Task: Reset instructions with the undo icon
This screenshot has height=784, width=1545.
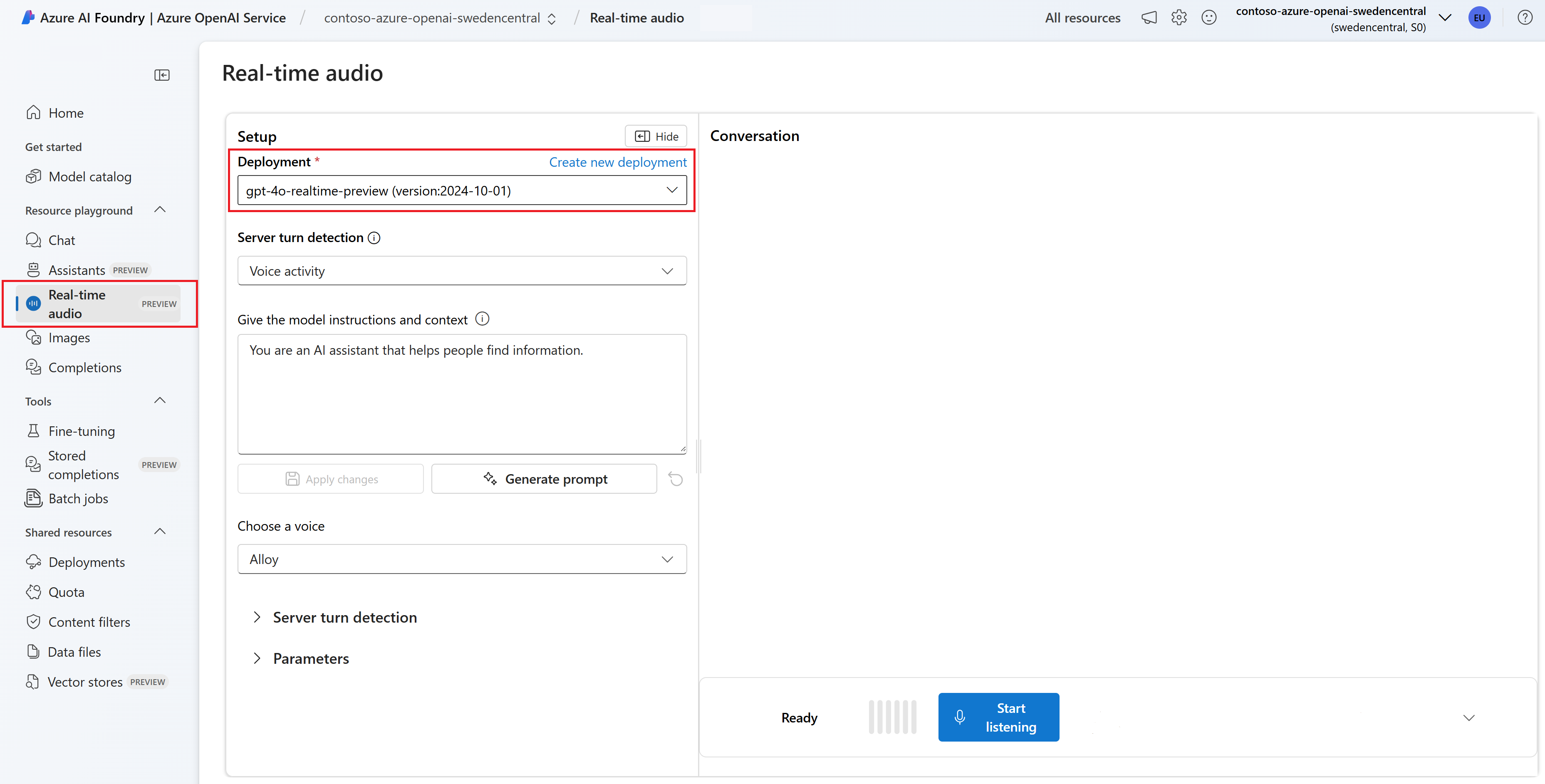Action: 675,479
